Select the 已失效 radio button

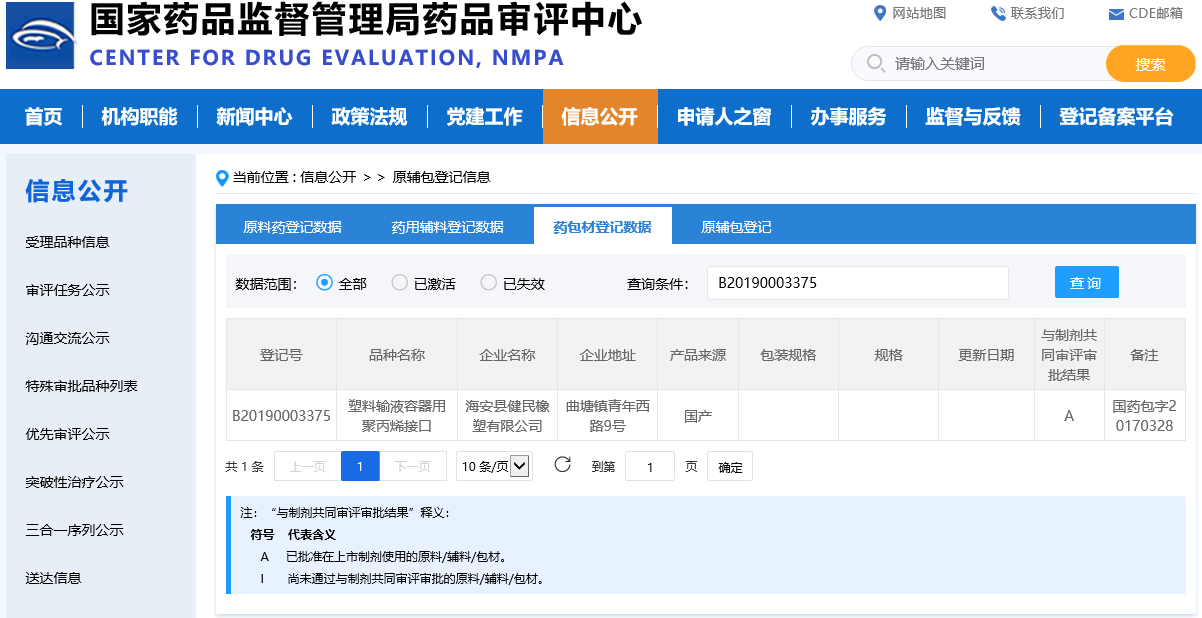(x=489, y=283)
